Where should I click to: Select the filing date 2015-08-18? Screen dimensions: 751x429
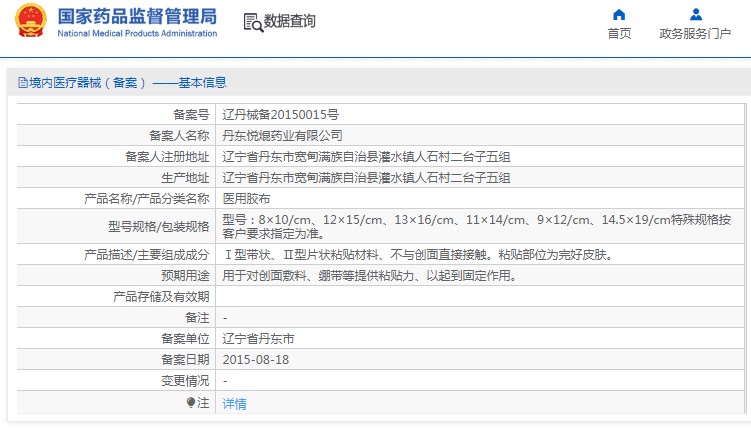point(256,360)
